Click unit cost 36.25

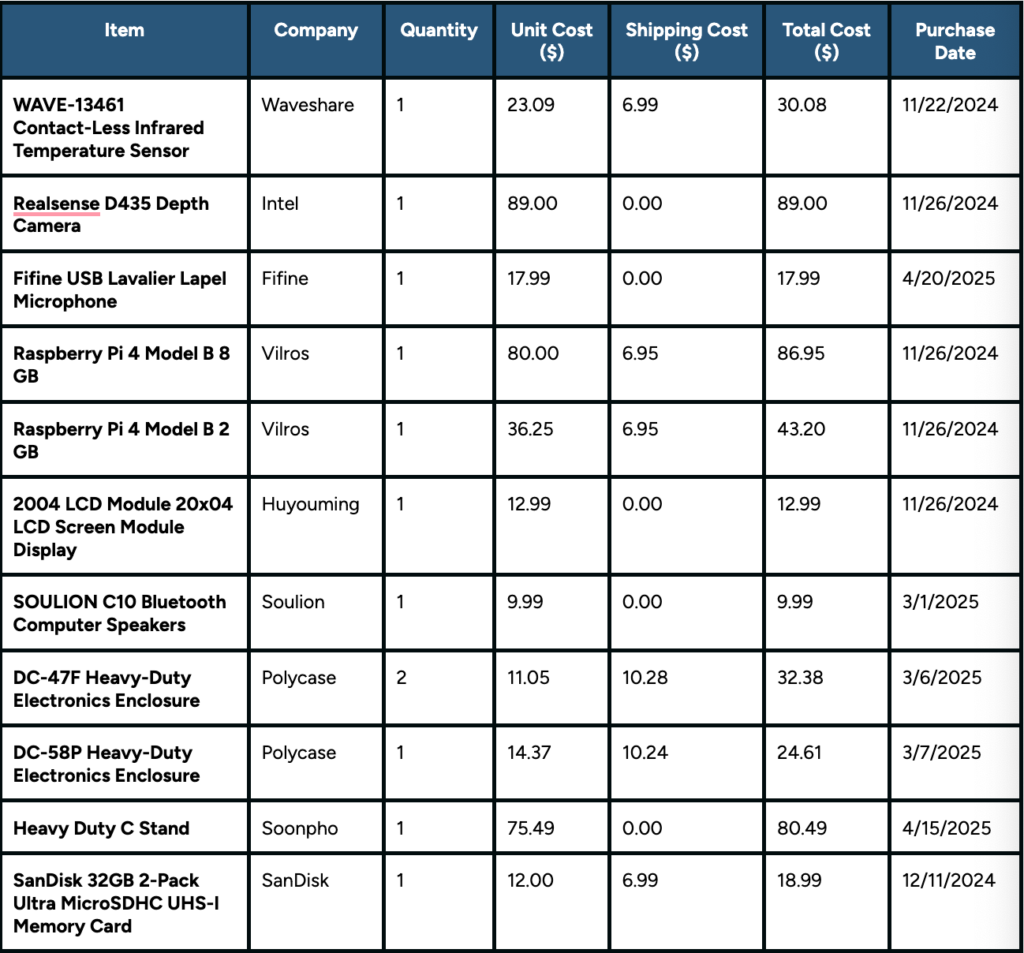pyautogui.click(x=552, y=440)
